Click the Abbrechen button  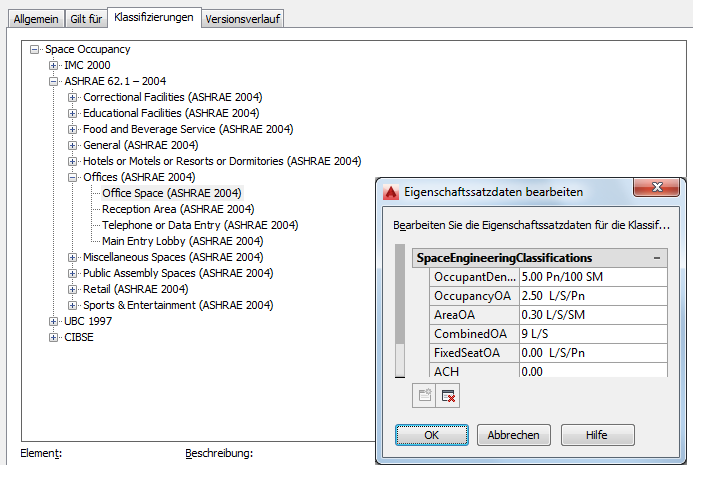coord(514,435)
